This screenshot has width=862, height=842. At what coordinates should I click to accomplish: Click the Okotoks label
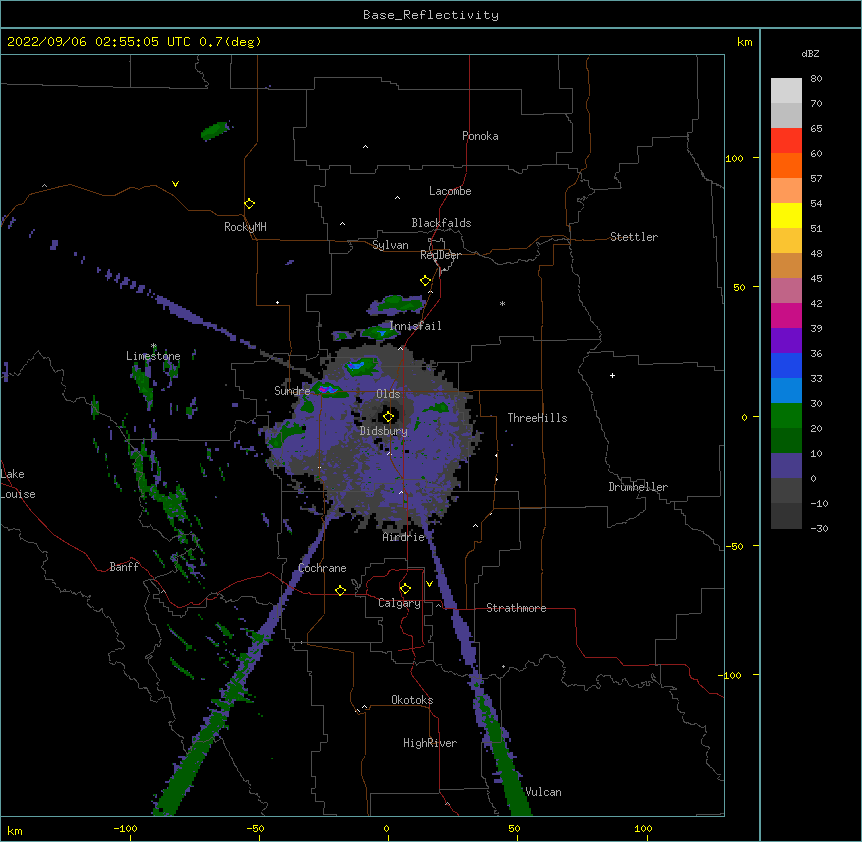(x=412, y=700)
